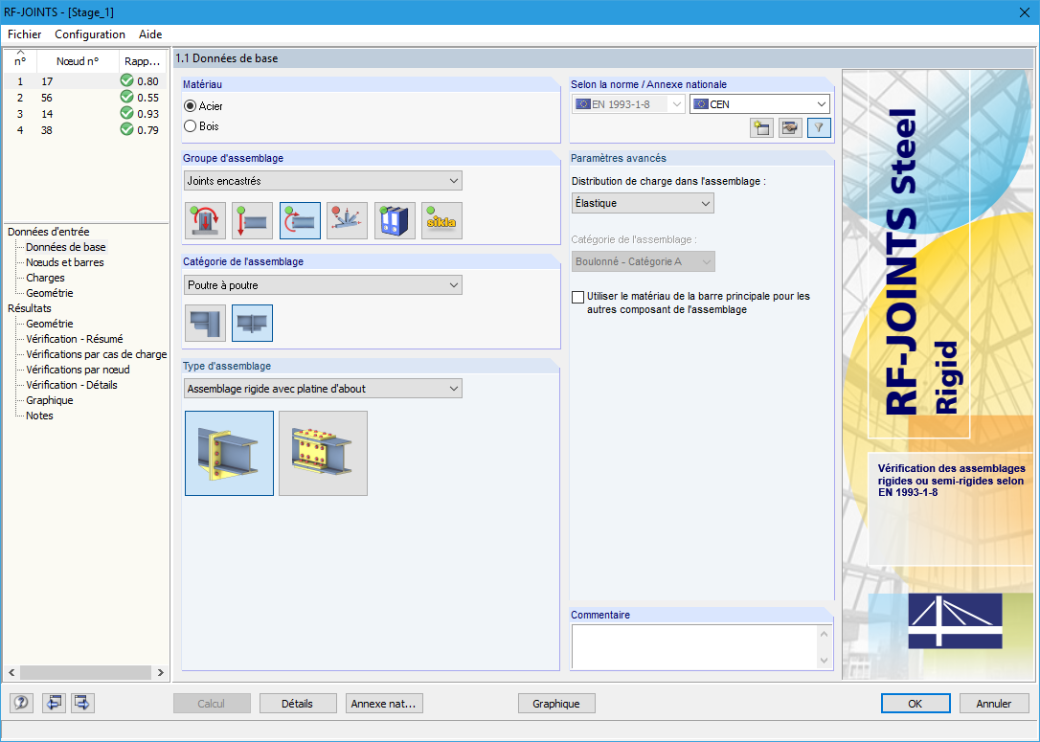1040x742 pixels.
Task: Select Données de base in tree
Action: click(x=66, y=247)
